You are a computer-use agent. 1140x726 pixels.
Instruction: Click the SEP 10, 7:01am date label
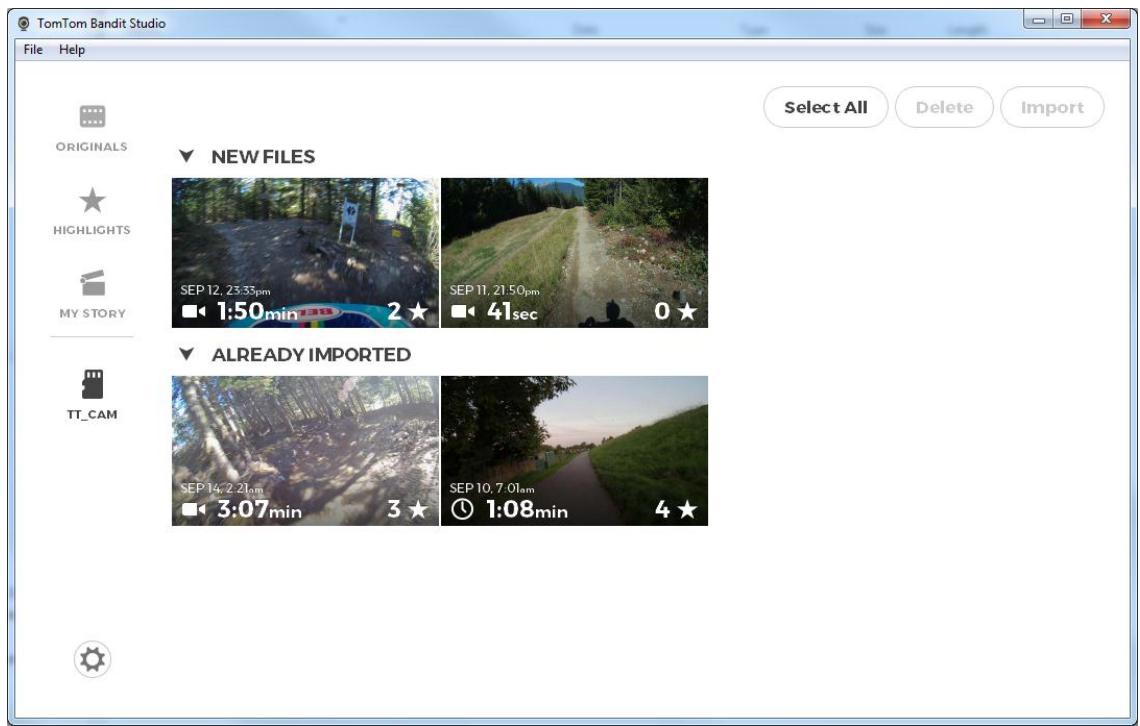coord(491,488)
